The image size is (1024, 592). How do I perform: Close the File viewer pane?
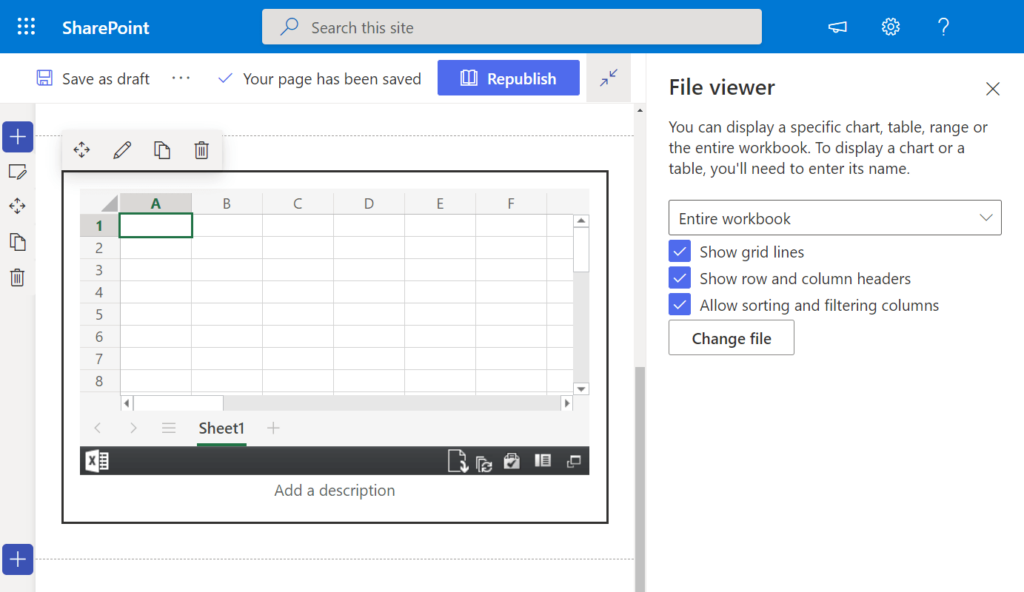coord(993,89)
